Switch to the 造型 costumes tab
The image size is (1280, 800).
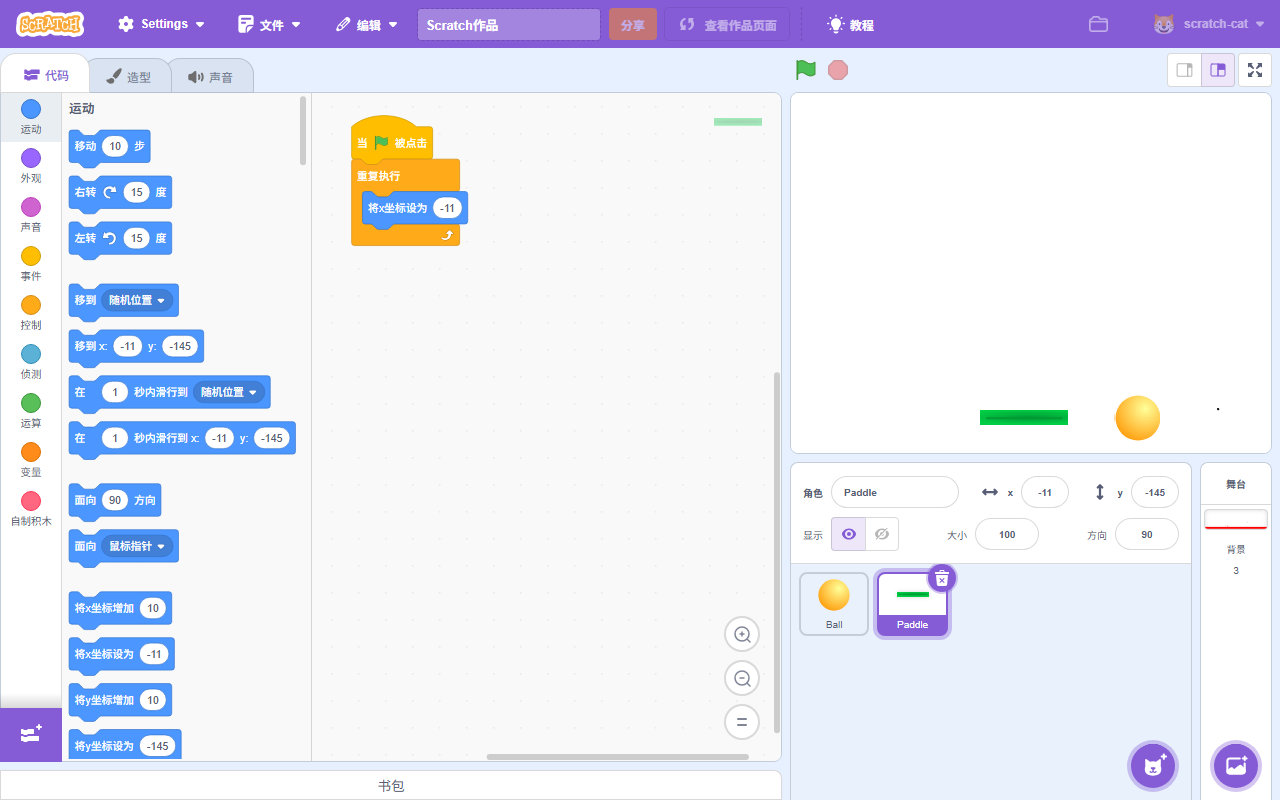129,76
